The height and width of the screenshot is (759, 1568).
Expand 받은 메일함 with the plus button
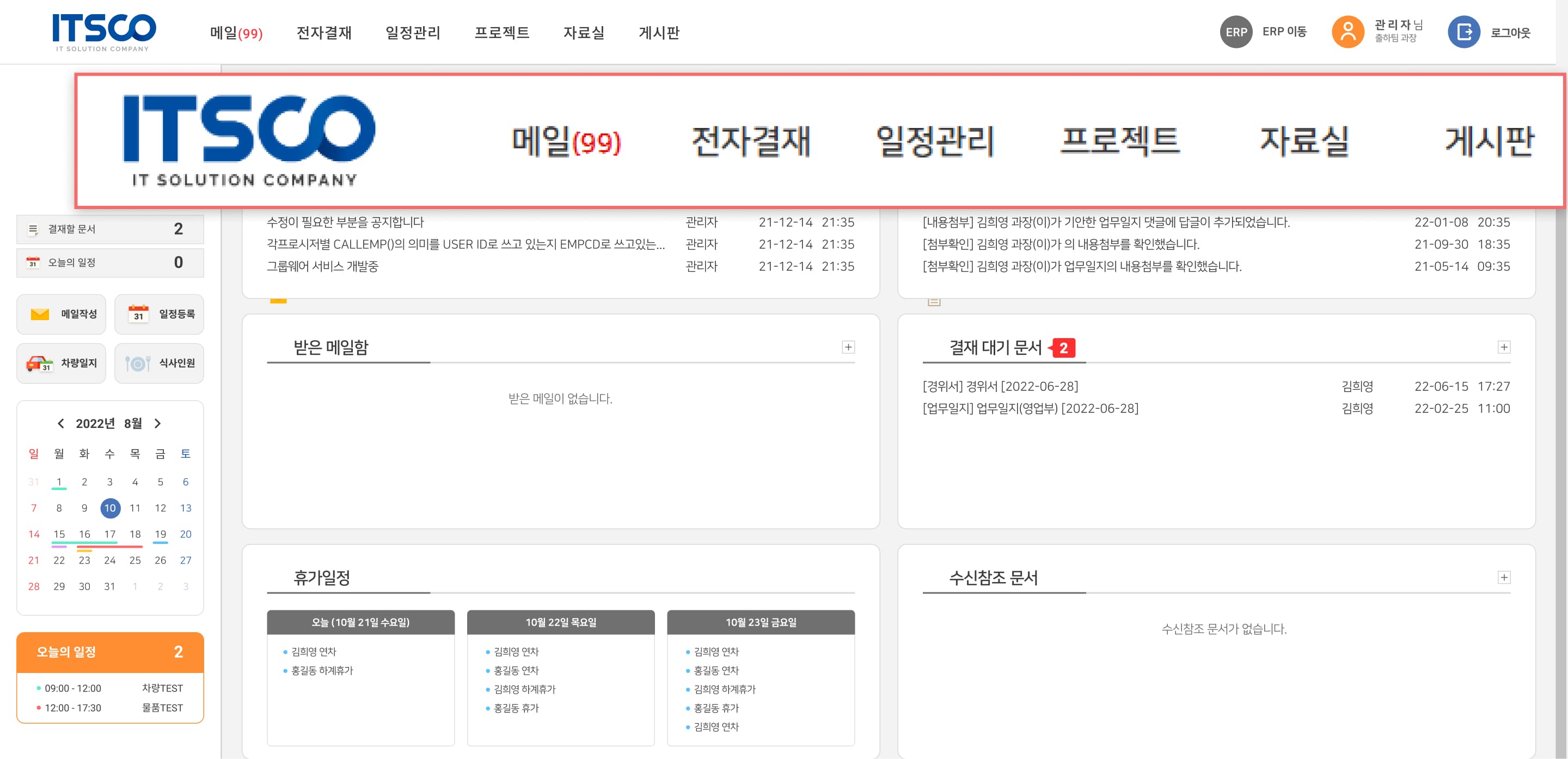click(x=848, y=347)
